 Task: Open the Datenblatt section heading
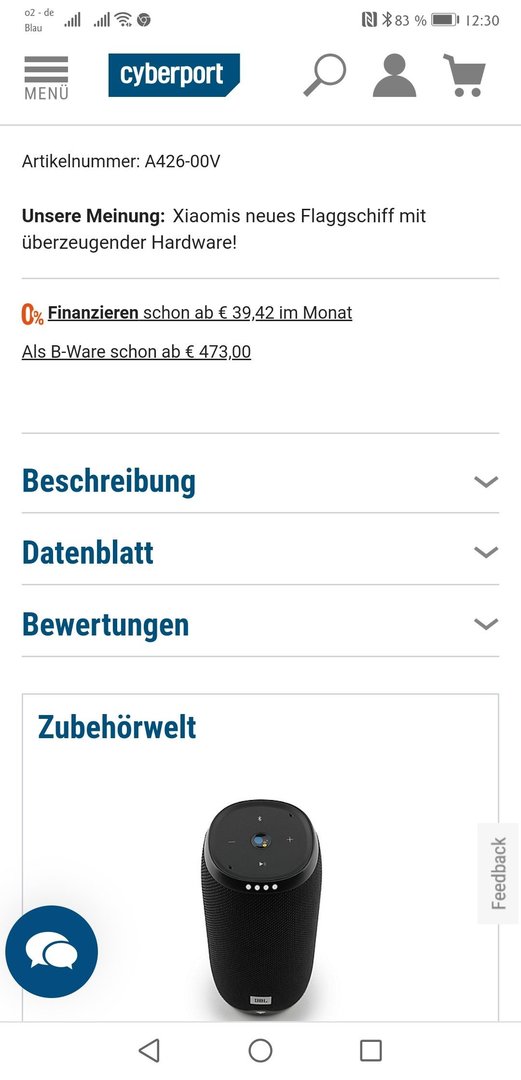coord(88,552)
